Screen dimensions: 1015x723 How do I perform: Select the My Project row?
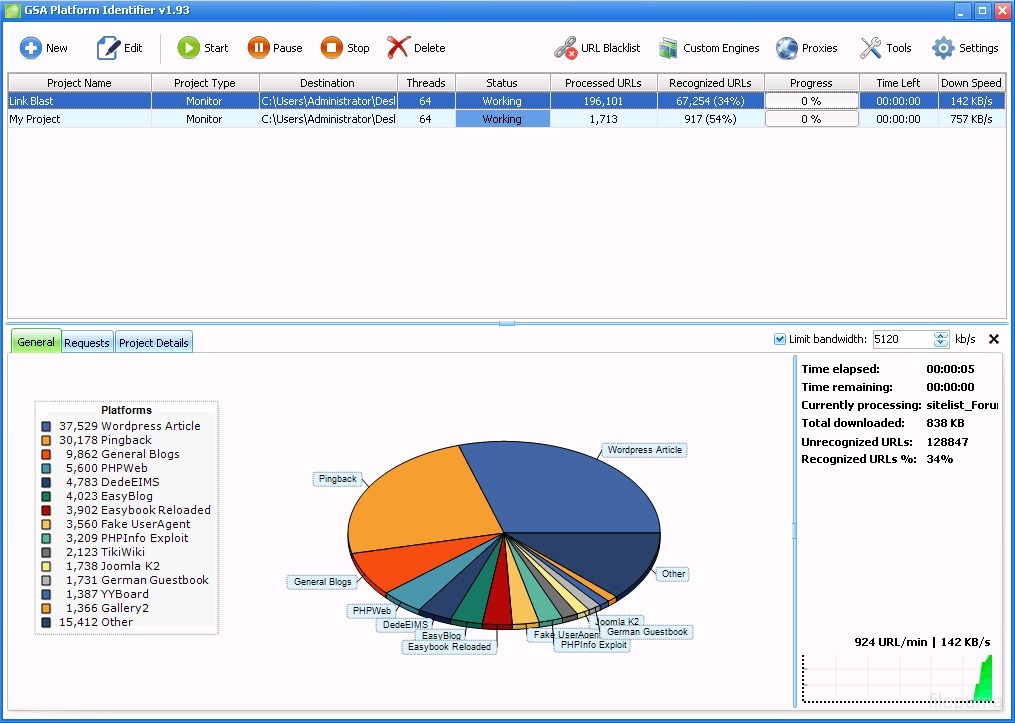pos(80,119)
